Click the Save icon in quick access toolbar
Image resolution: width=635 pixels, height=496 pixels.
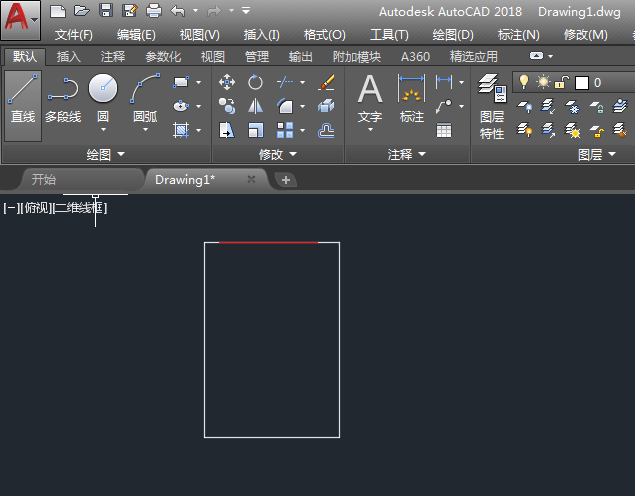pyautogui.click(x=106, y=11)
